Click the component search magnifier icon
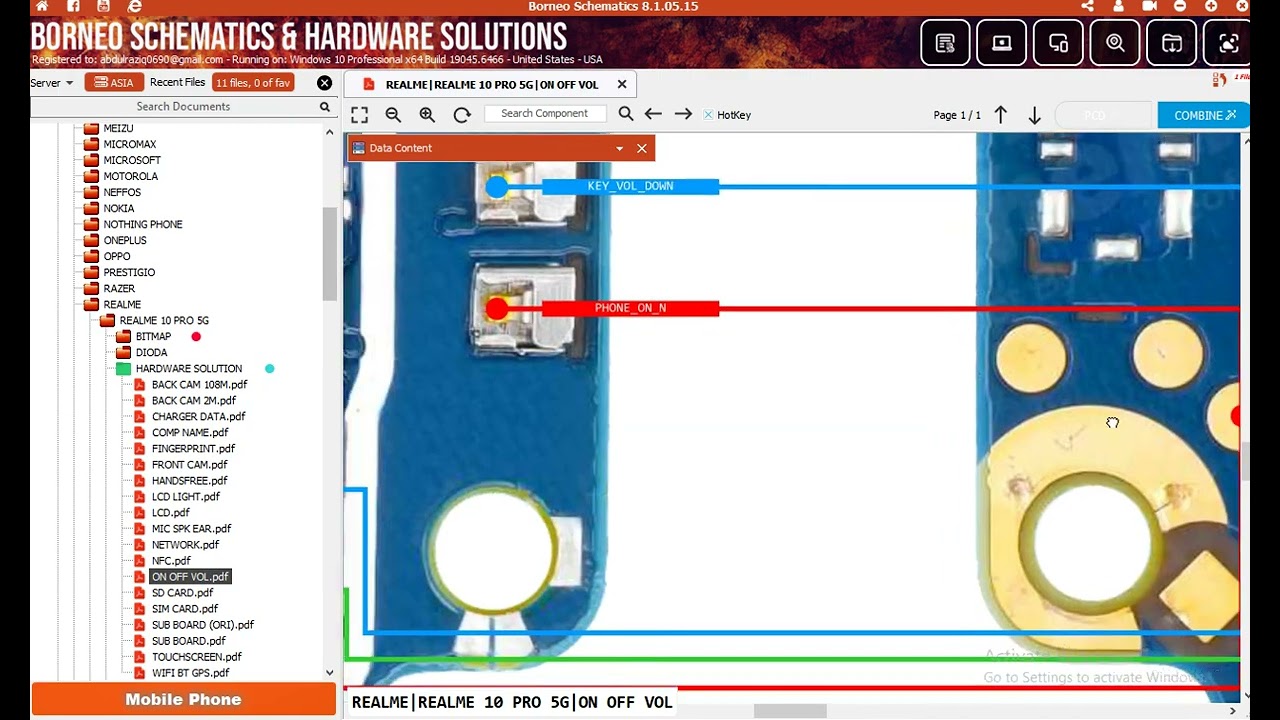 (626, 114)
